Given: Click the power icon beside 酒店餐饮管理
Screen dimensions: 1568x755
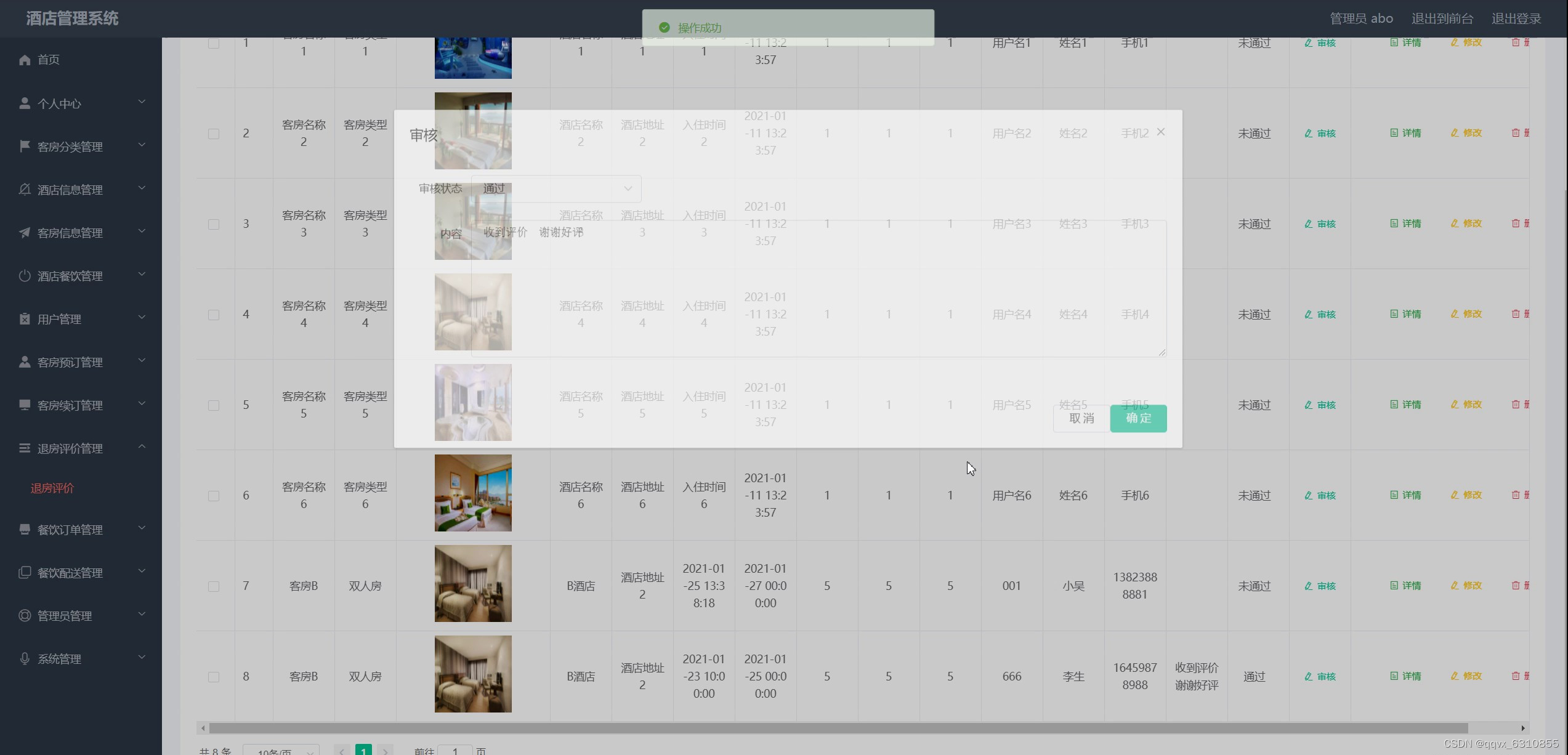Looking at the screenshot, I should coord(25,275).
